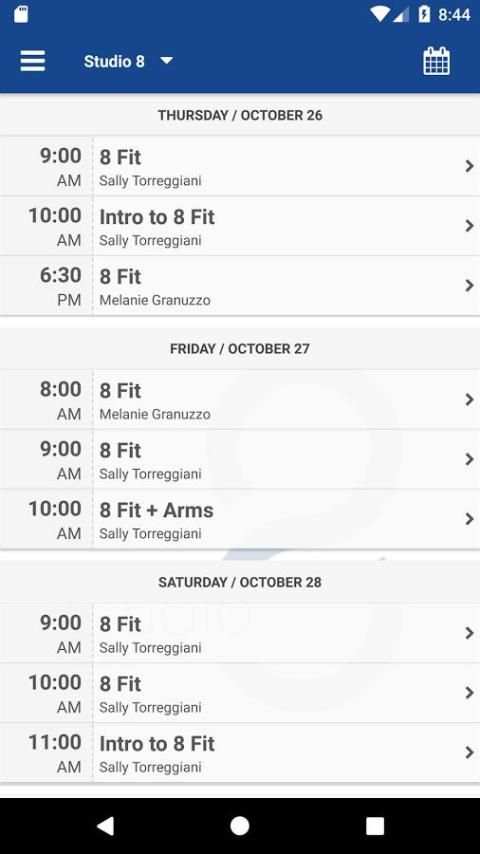480x854 pixels.
Task: Tap the Wi-Fi signal status icon
Action: pyautogui.click(x=378, y=14)
